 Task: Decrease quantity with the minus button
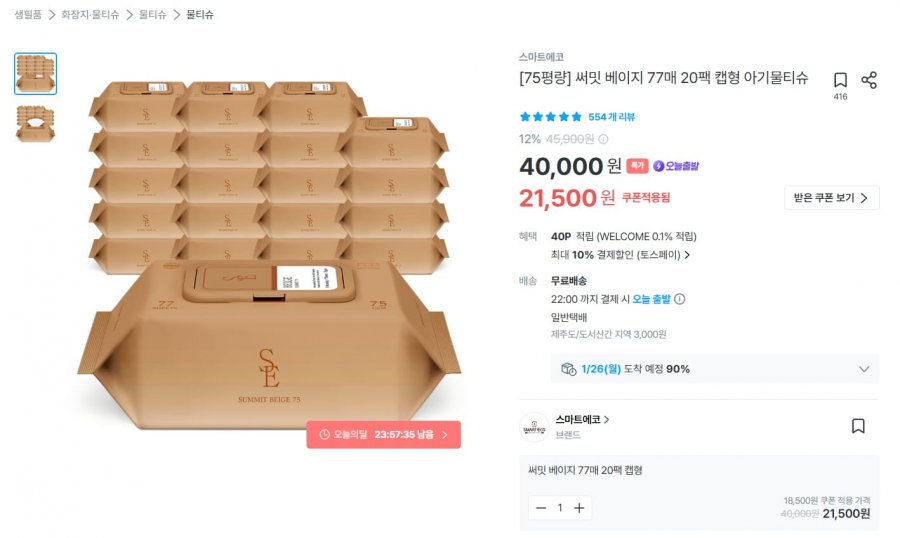coord(541,508)
